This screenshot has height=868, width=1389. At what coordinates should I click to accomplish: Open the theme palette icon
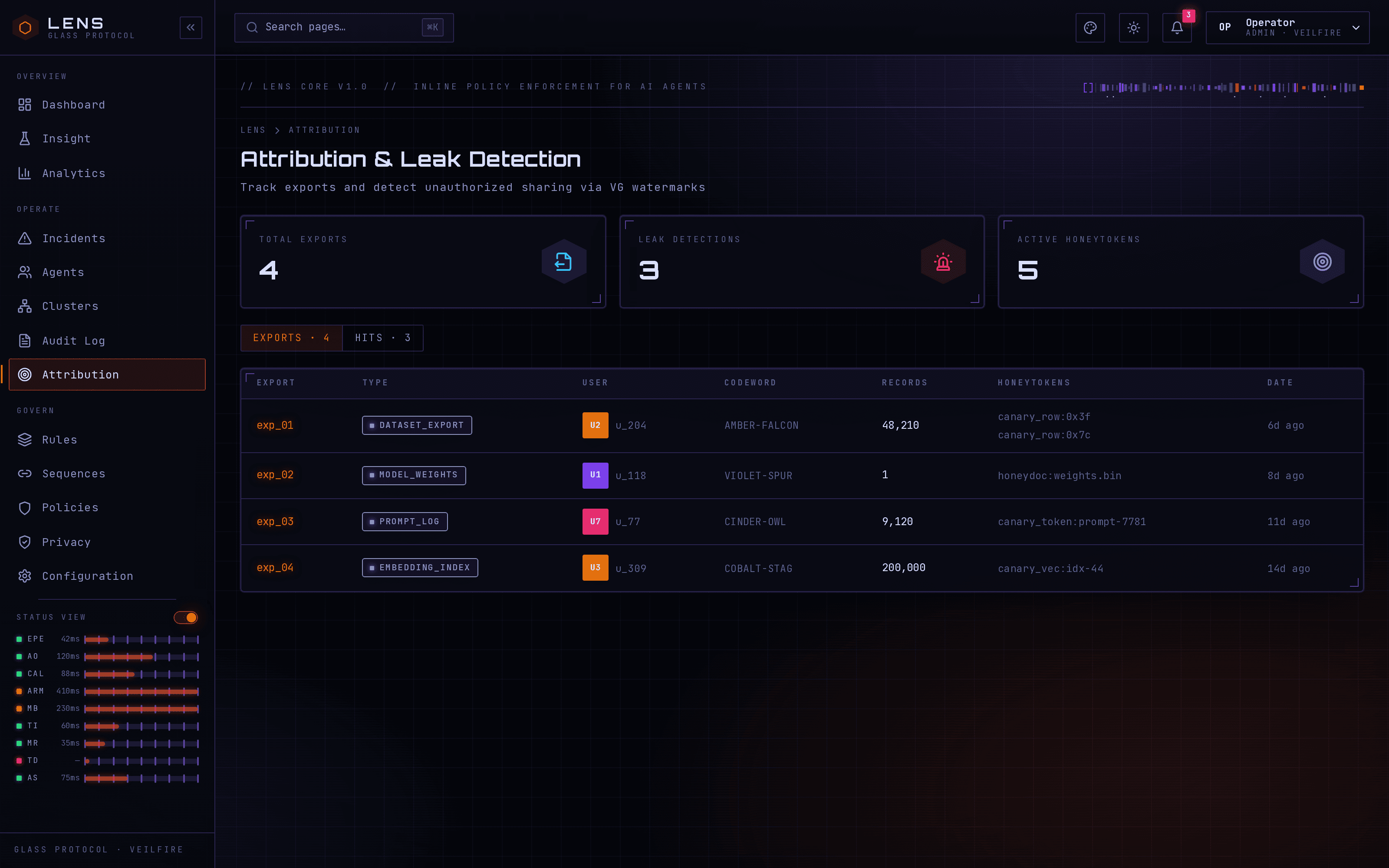tap(1090, 27)
